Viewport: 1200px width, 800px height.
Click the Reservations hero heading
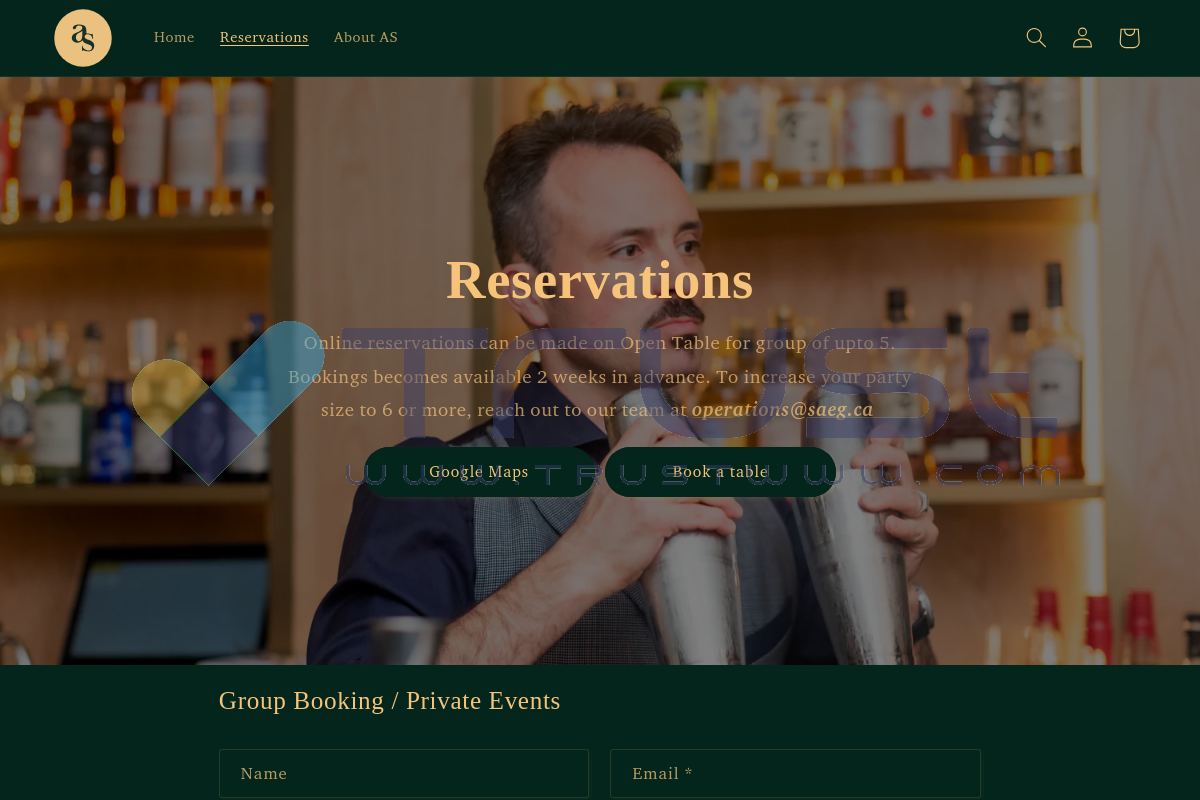[600, 279]
